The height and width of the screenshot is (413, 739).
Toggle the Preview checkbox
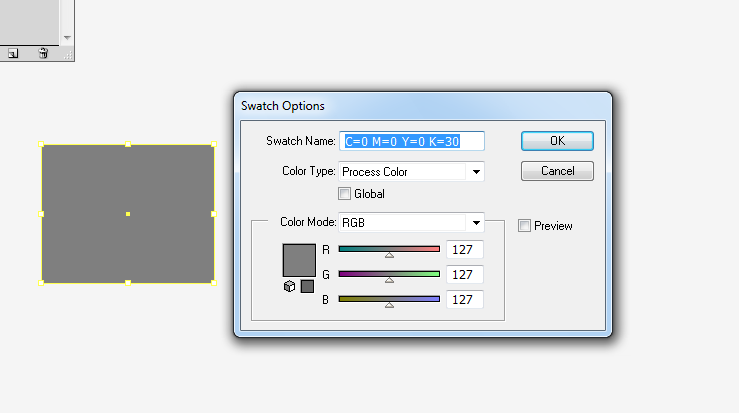coord(525,226)
